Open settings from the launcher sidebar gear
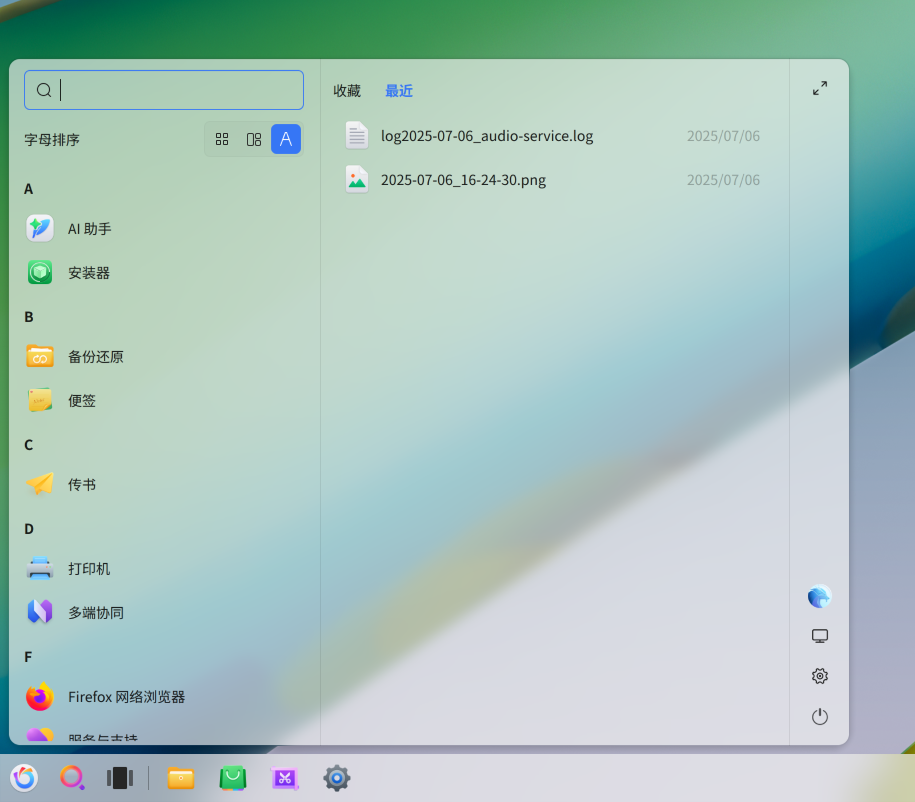This screenshot has height=802, width=915. pyautogui.click(x=820, y=676)
